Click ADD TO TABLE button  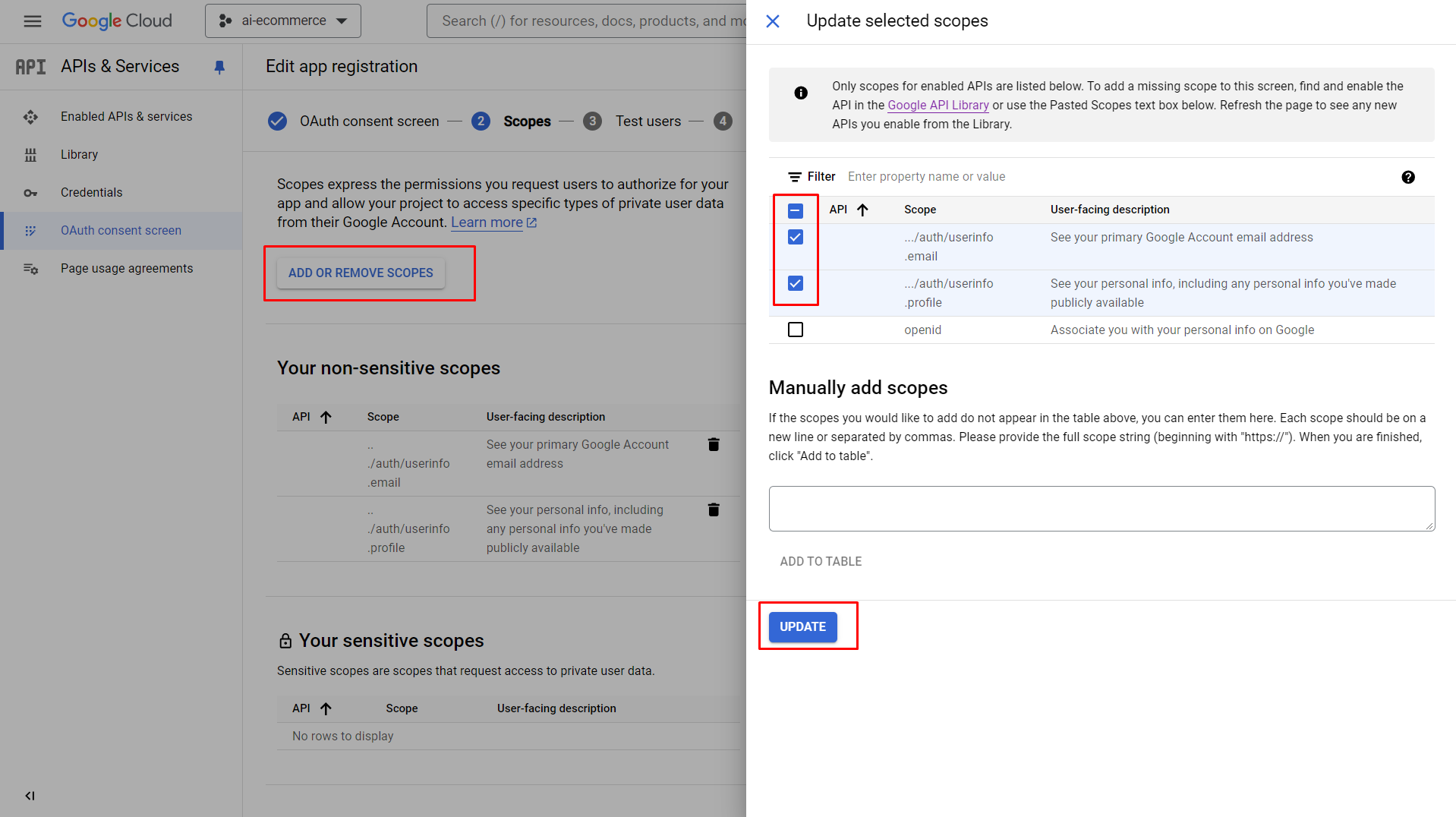(821, 562)
